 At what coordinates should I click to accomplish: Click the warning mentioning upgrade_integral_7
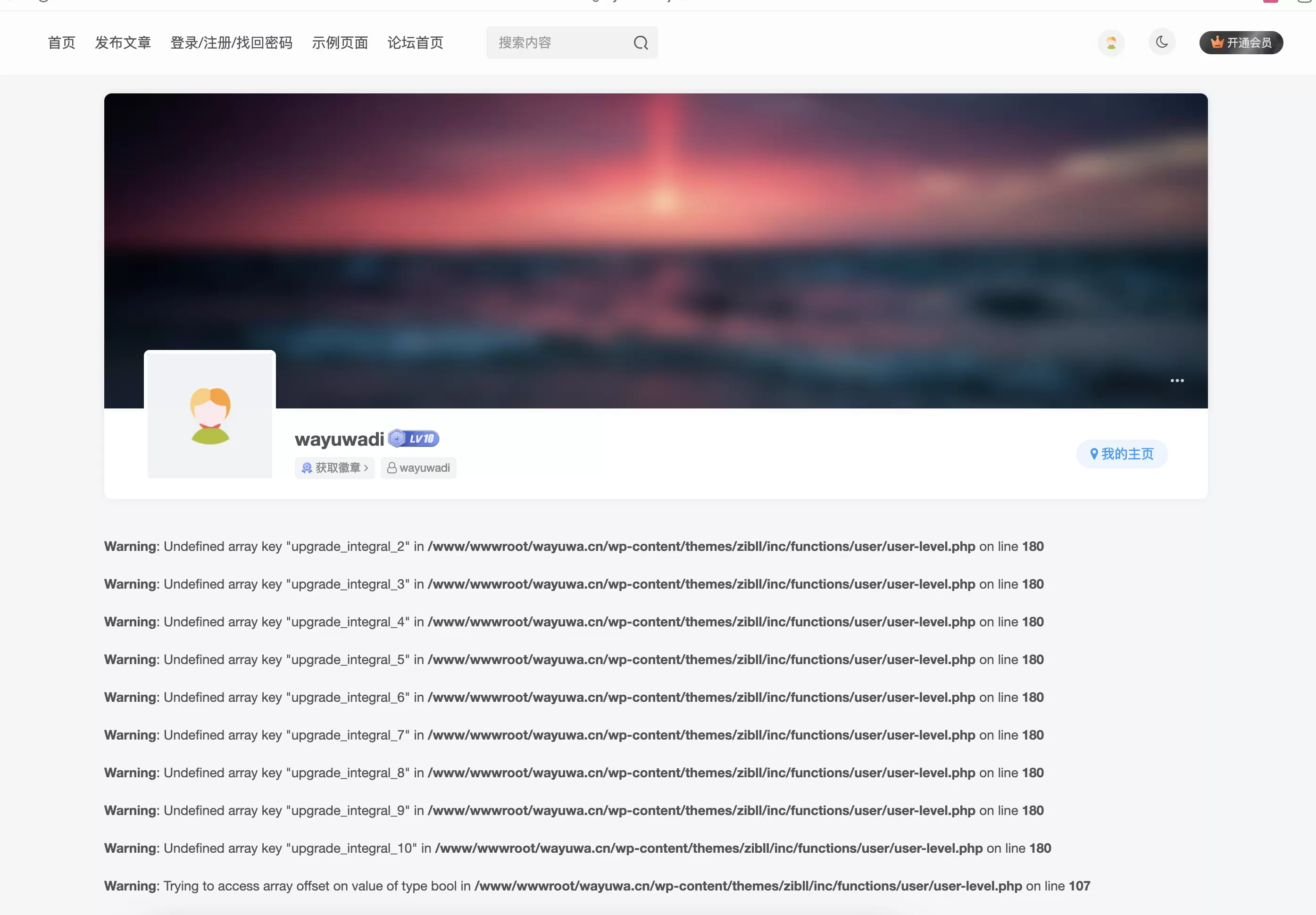pos(574,734)
